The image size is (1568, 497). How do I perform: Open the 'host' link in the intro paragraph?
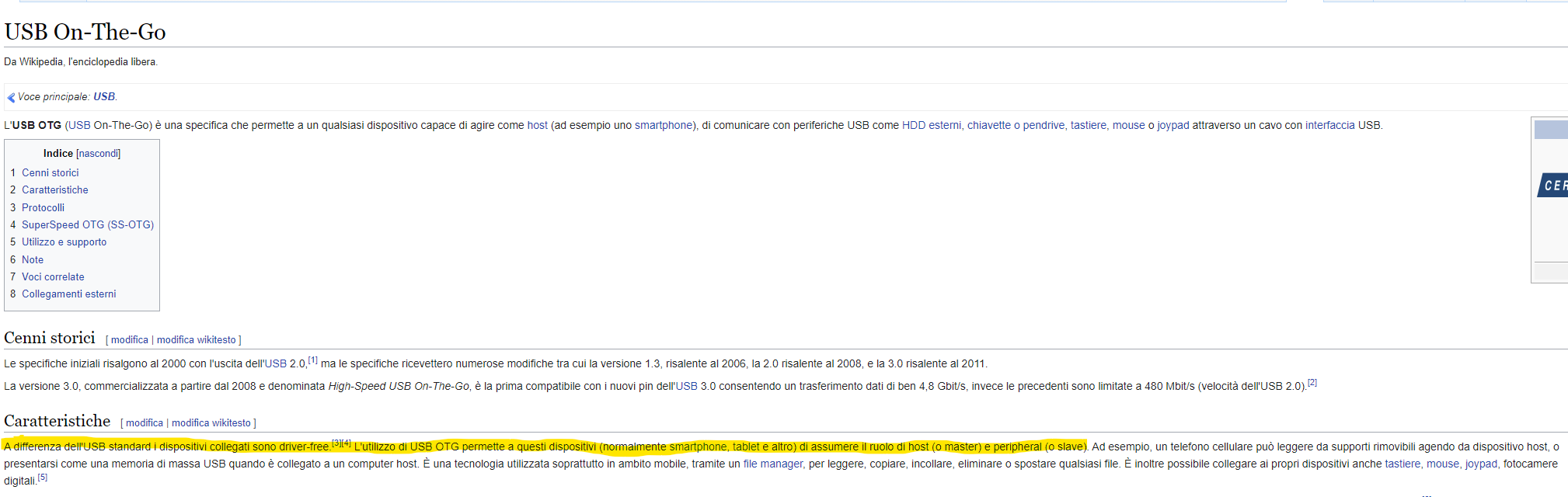[538, 125]
